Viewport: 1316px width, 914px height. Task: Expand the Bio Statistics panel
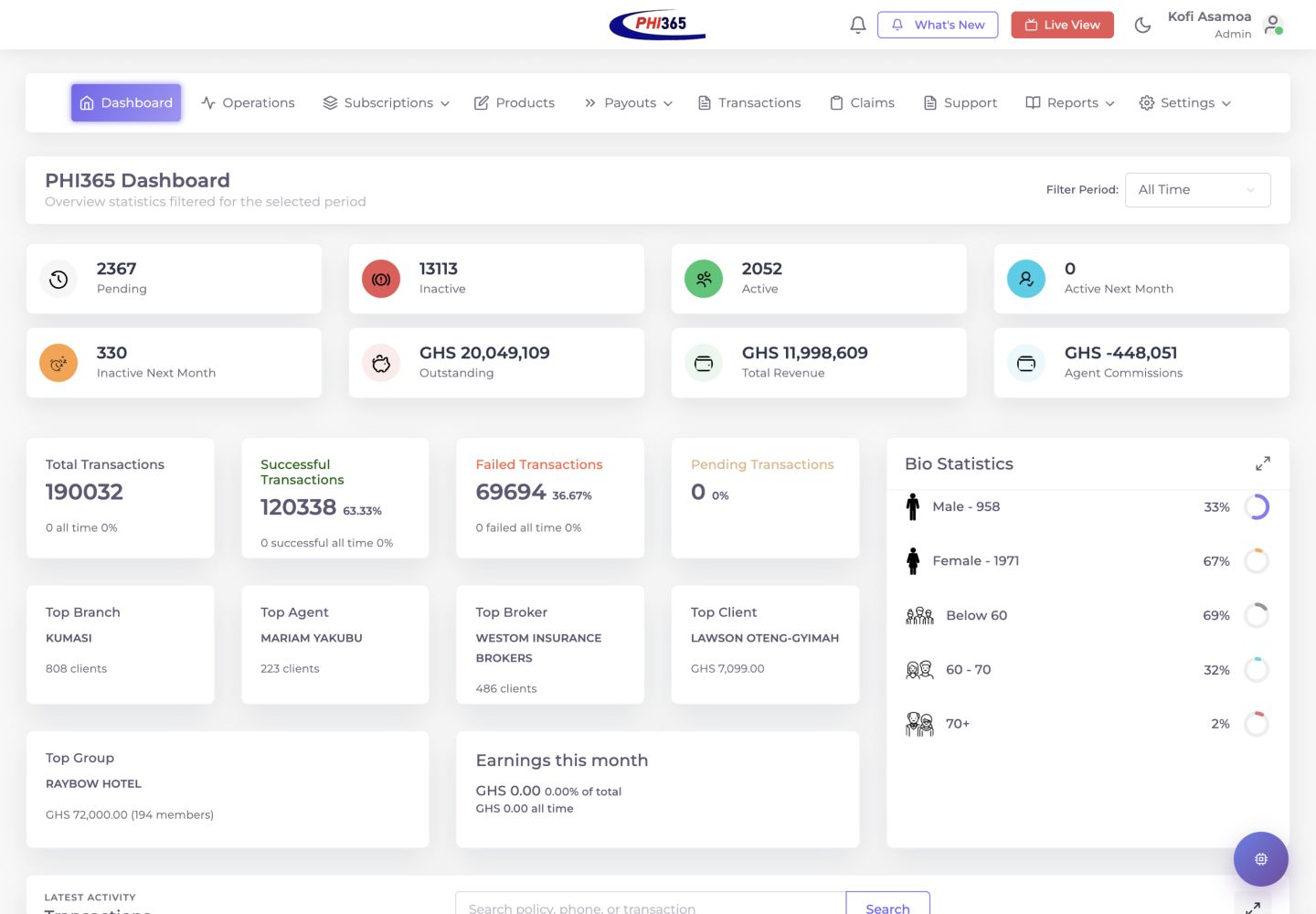tap(1263, 463)
